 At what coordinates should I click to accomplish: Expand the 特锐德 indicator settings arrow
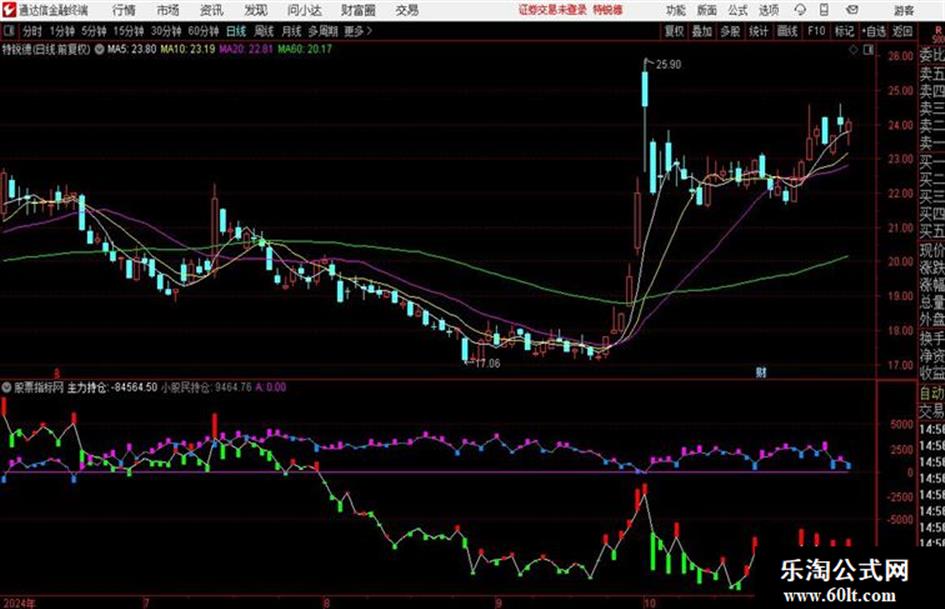tap(99, 49)
